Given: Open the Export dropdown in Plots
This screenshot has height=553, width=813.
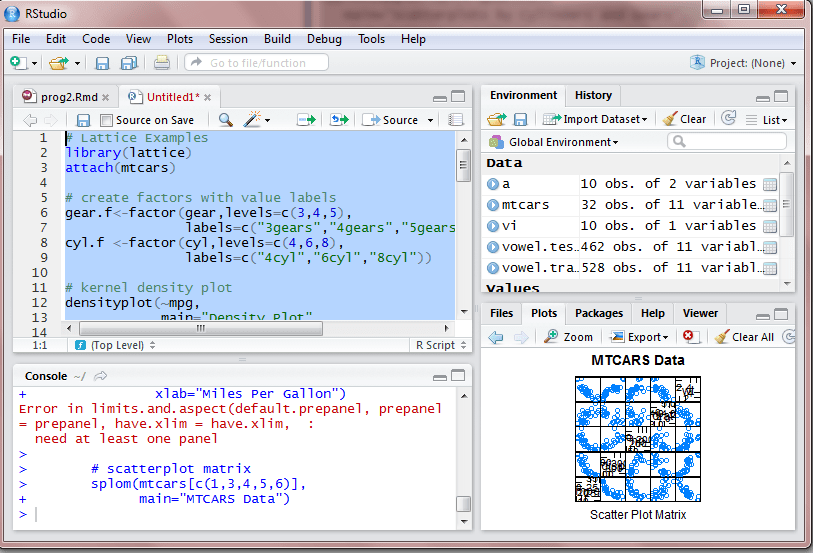Looking at the screenshot, I should (639, 337).
